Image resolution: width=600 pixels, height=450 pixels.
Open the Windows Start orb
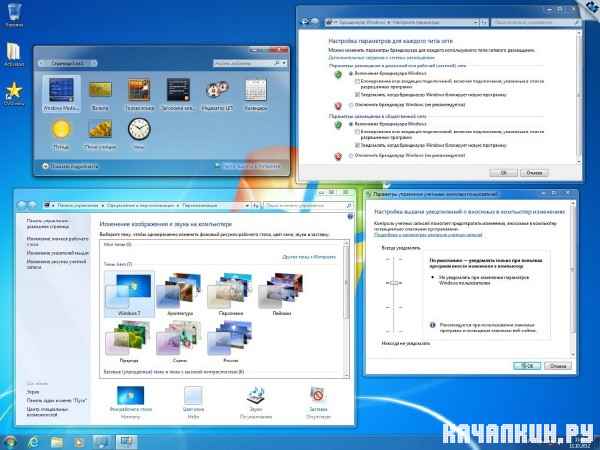click(11, 442)
